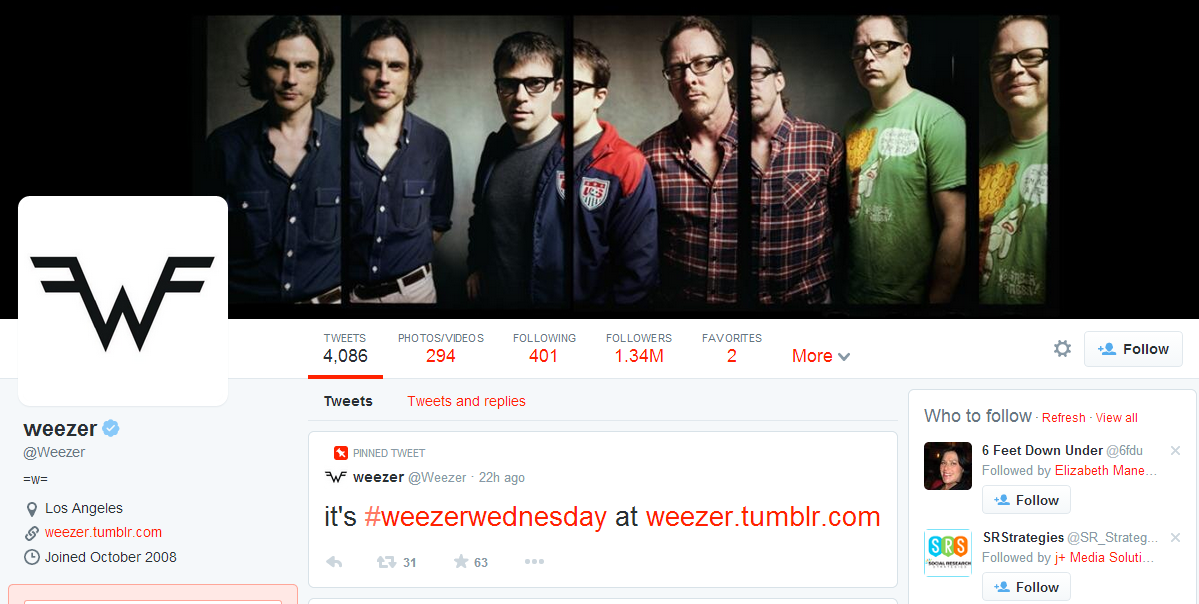
Task: Dismiss the SRStrategies follow suggestion
Action: tap(1175, 537)
